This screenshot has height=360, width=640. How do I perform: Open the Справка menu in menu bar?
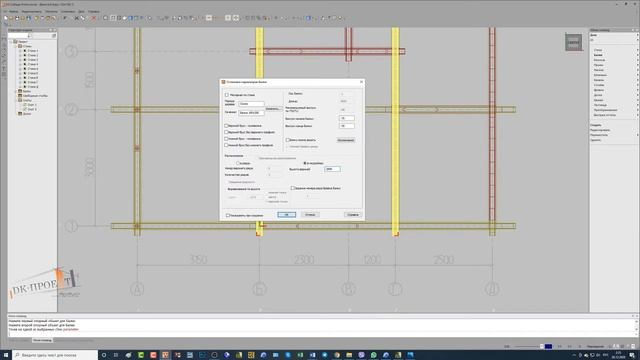pos(94,11)
